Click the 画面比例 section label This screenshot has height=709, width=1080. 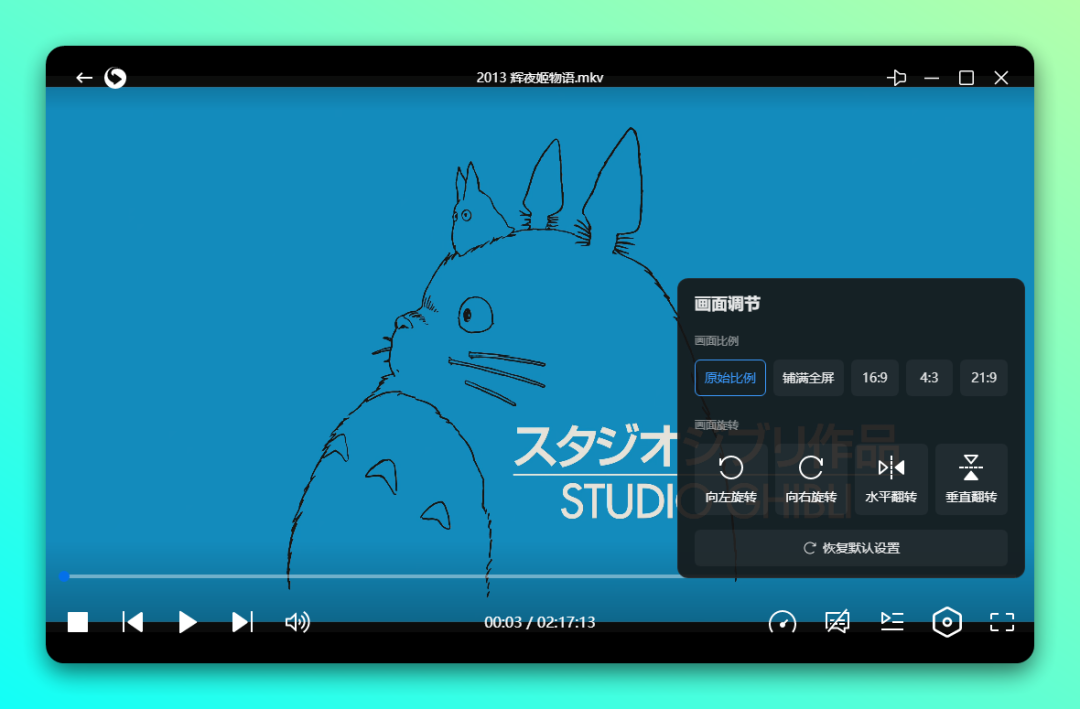pyautogui.click(x=716, y=341)
